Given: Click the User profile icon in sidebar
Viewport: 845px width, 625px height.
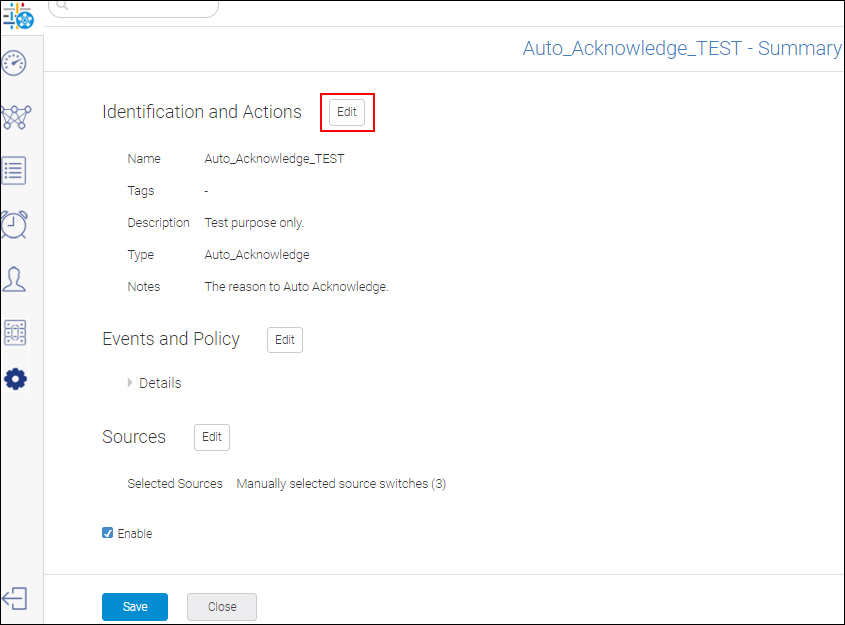Looking at the screenshot, I should (x=15, y=279).
